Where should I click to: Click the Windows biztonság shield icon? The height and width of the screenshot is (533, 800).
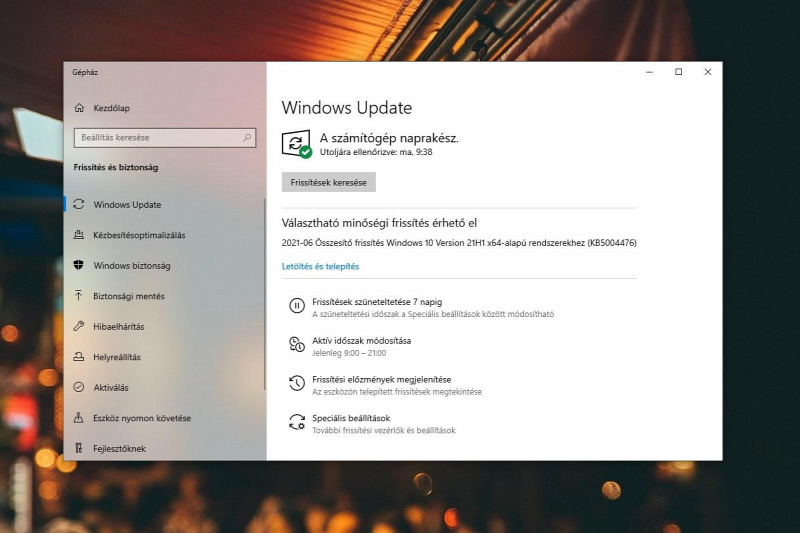pyautogui.click(x=79, y=265)
